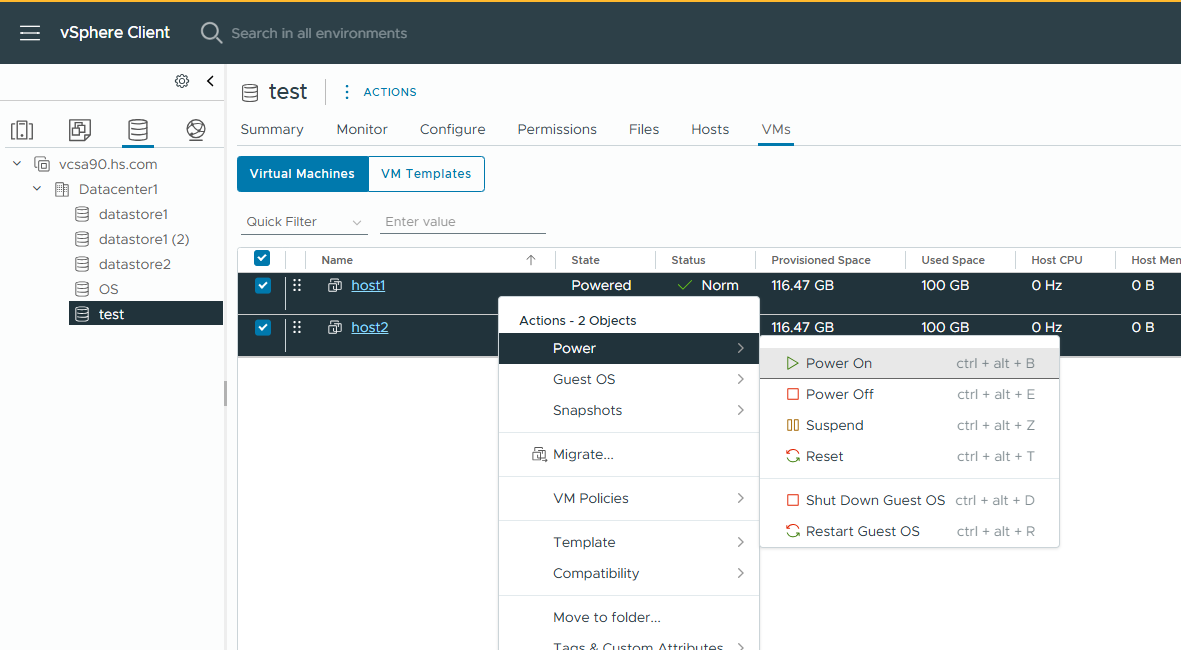Switch to Storage view icon
This screenshot has height=650, width=1181.
[x=138, y=130]
